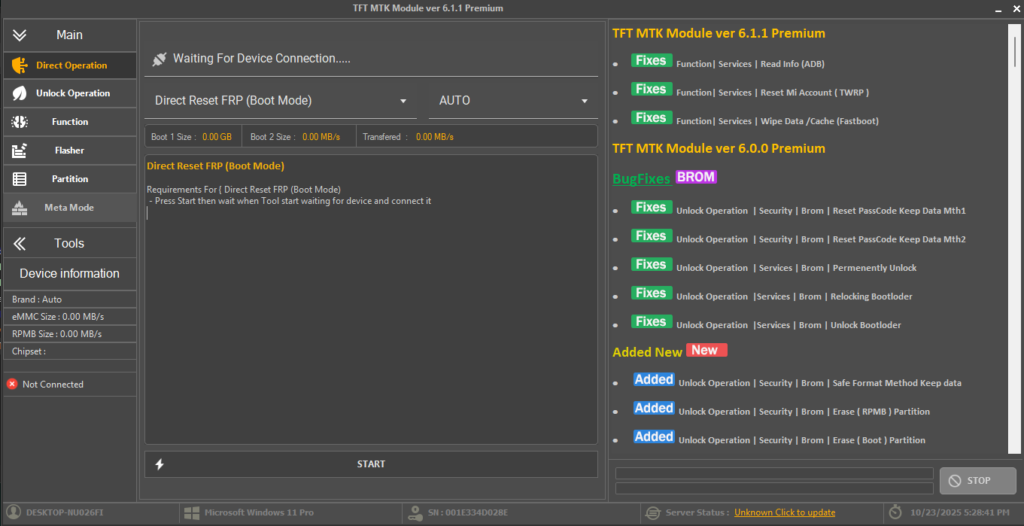Click Fixes badge for Permenently Unlock
The width and height of the screenshot is (1024, 526).
(x=651, y=265)
